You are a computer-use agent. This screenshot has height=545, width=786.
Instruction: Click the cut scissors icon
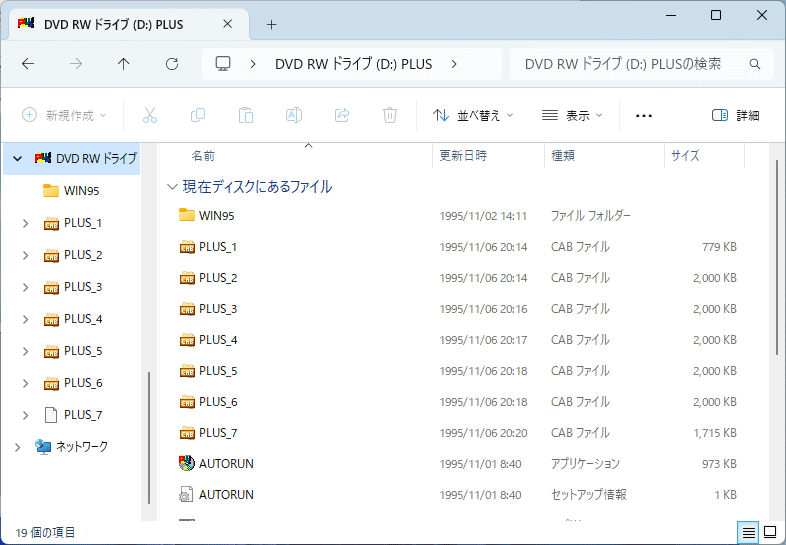point(150,115)
